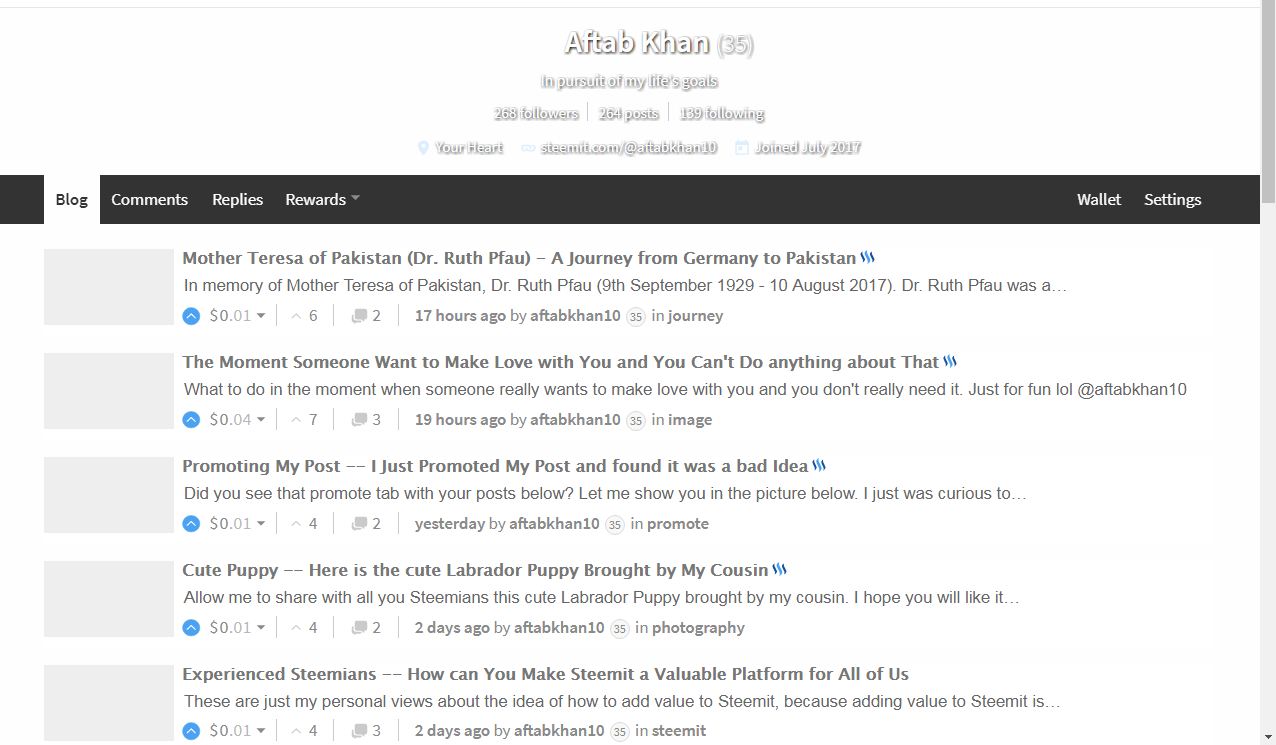Open 'Experienced Steemians' post title

coord(545,674)
